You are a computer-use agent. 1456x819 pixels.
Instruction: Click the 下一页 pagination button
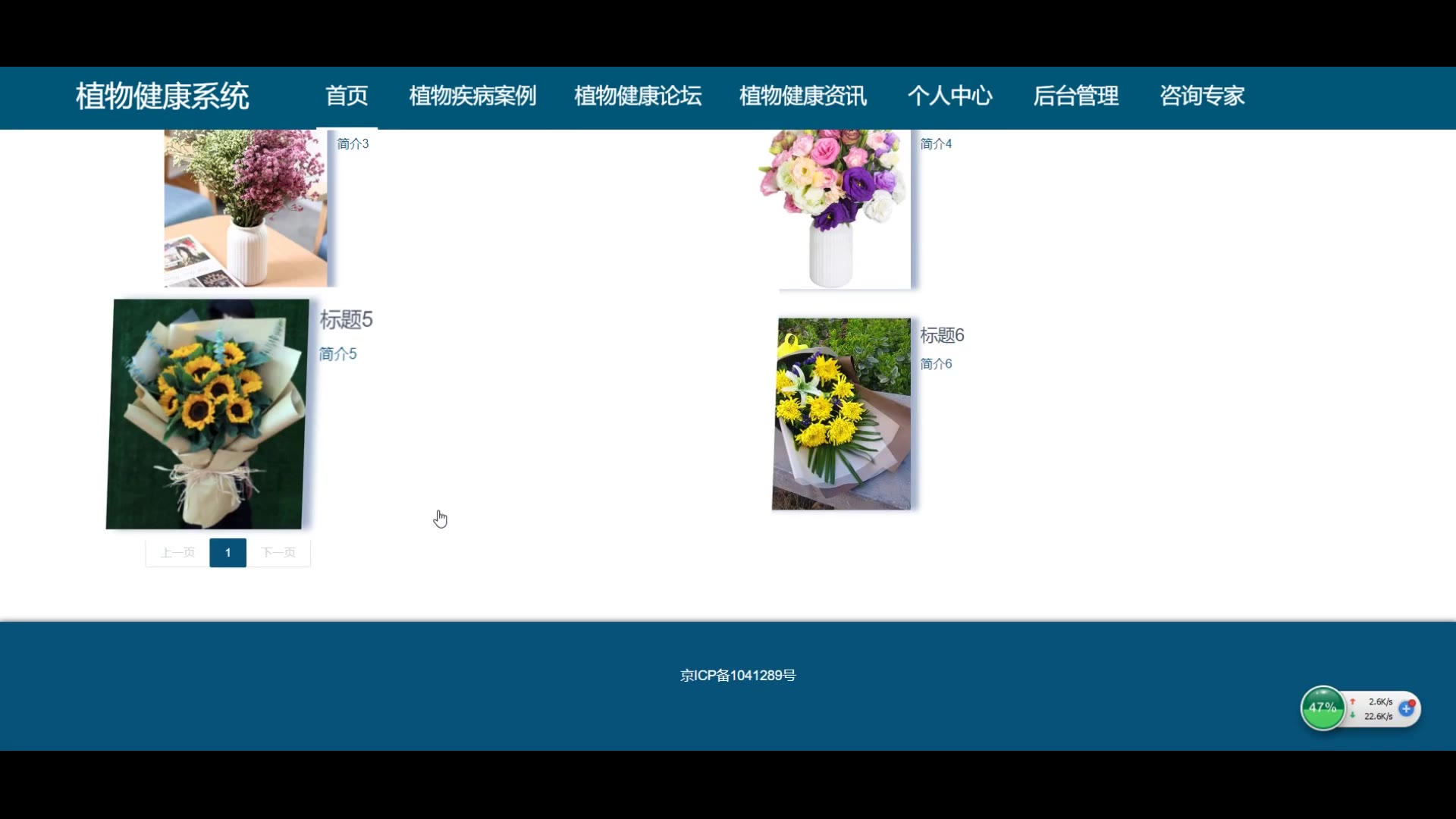(278, 553)
